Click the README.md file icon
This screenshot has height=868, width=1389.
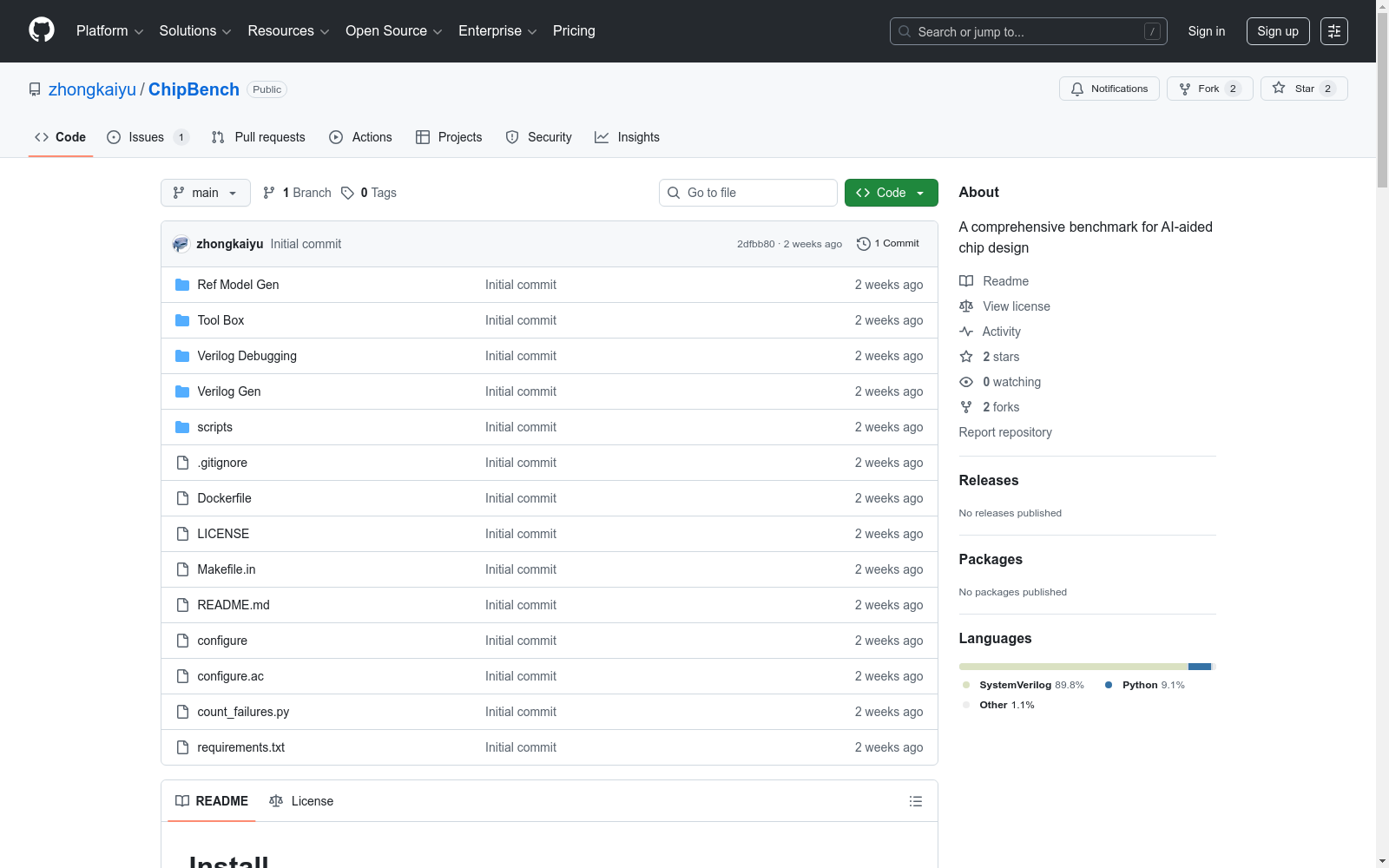[182, 605]
